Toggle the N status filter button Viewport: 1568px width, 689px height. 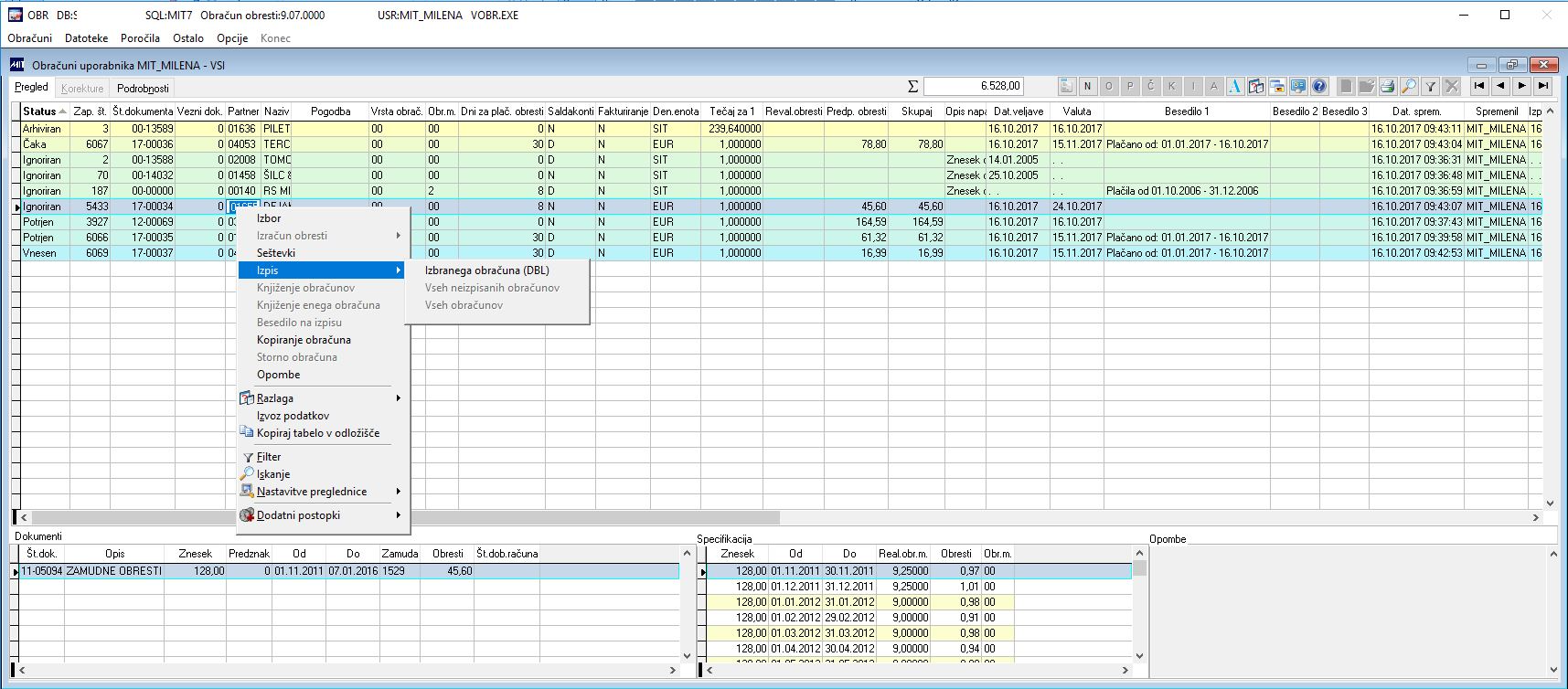click(x=1087, y=87)
